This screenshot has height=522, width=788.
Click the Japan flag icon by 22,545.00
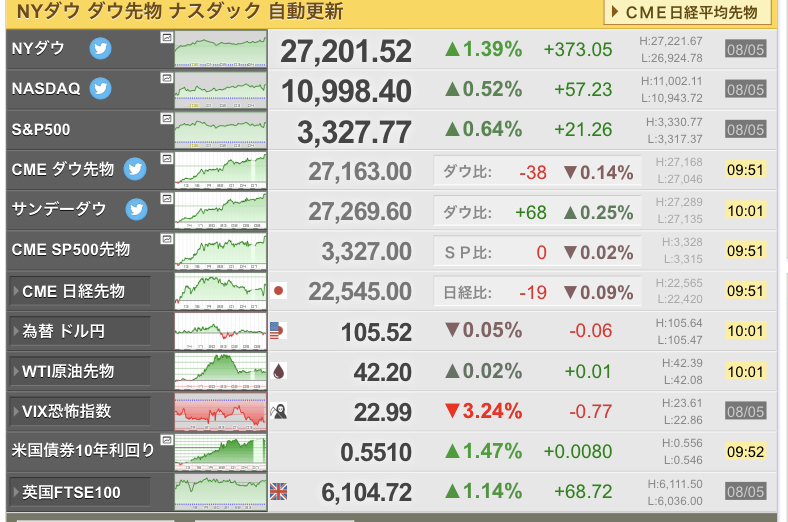click(278, 291)
